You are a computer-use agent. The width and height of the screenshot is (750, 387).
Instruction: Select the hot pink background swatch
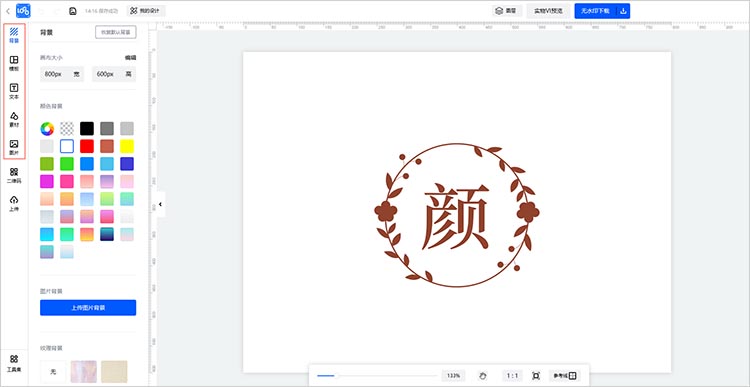[67, 182]
